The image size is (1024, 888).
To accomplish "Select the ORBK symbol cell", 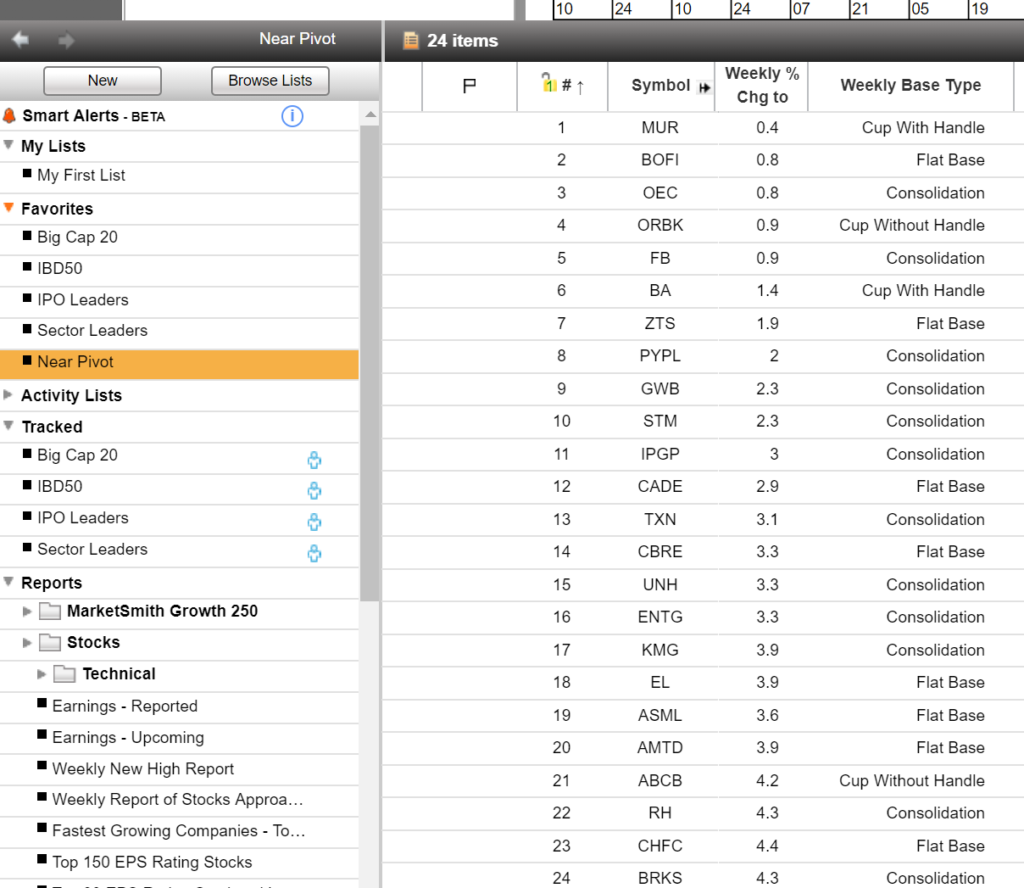I will [x=660, y=225].
